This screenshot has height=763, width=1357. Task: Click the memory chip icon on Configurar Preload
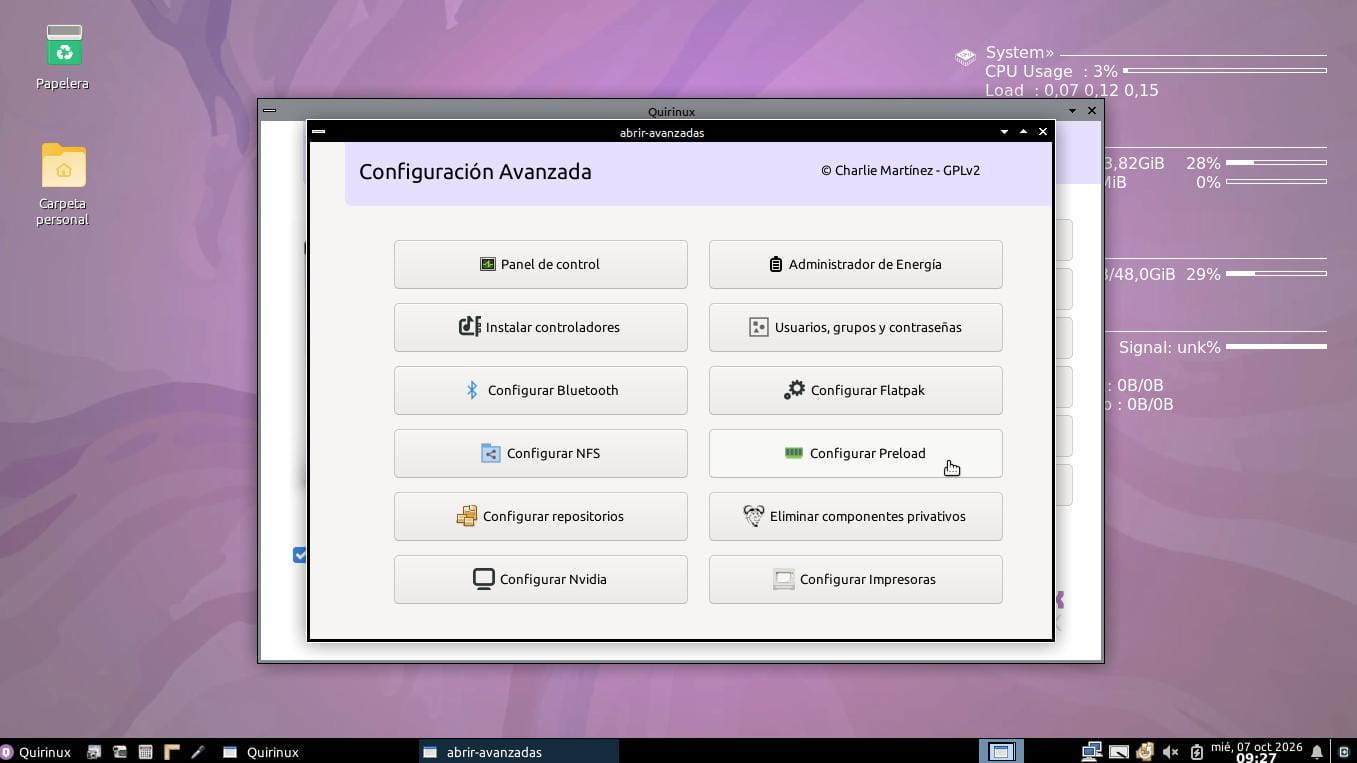pos(794,453)
